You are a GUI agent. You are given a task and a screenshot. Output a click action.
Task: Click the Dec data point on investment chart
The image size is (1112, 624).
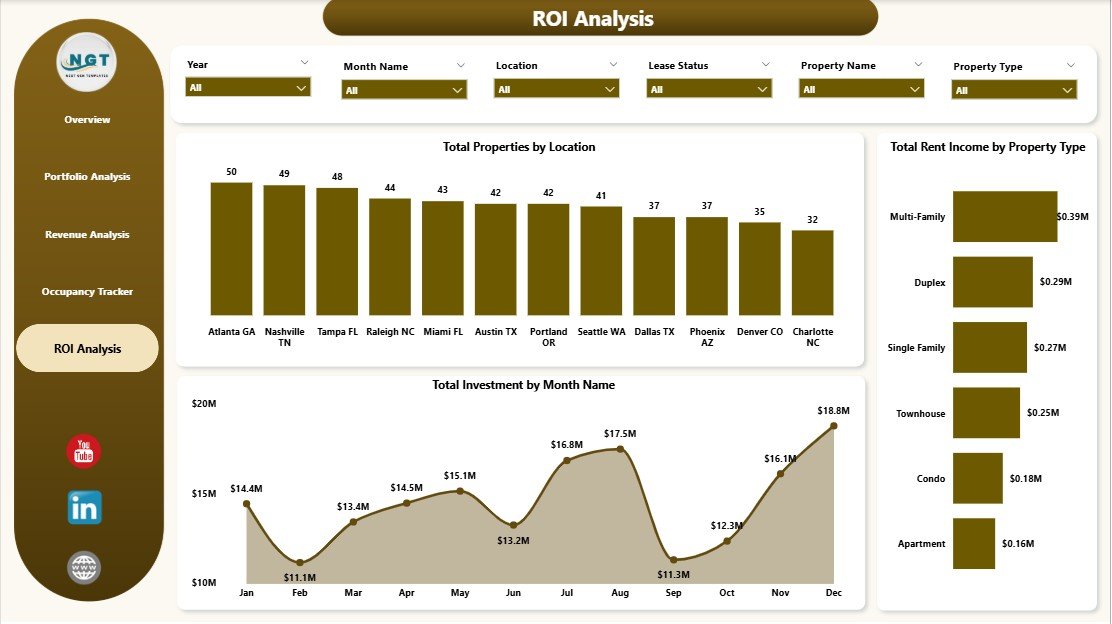click(x=834, y=426)
